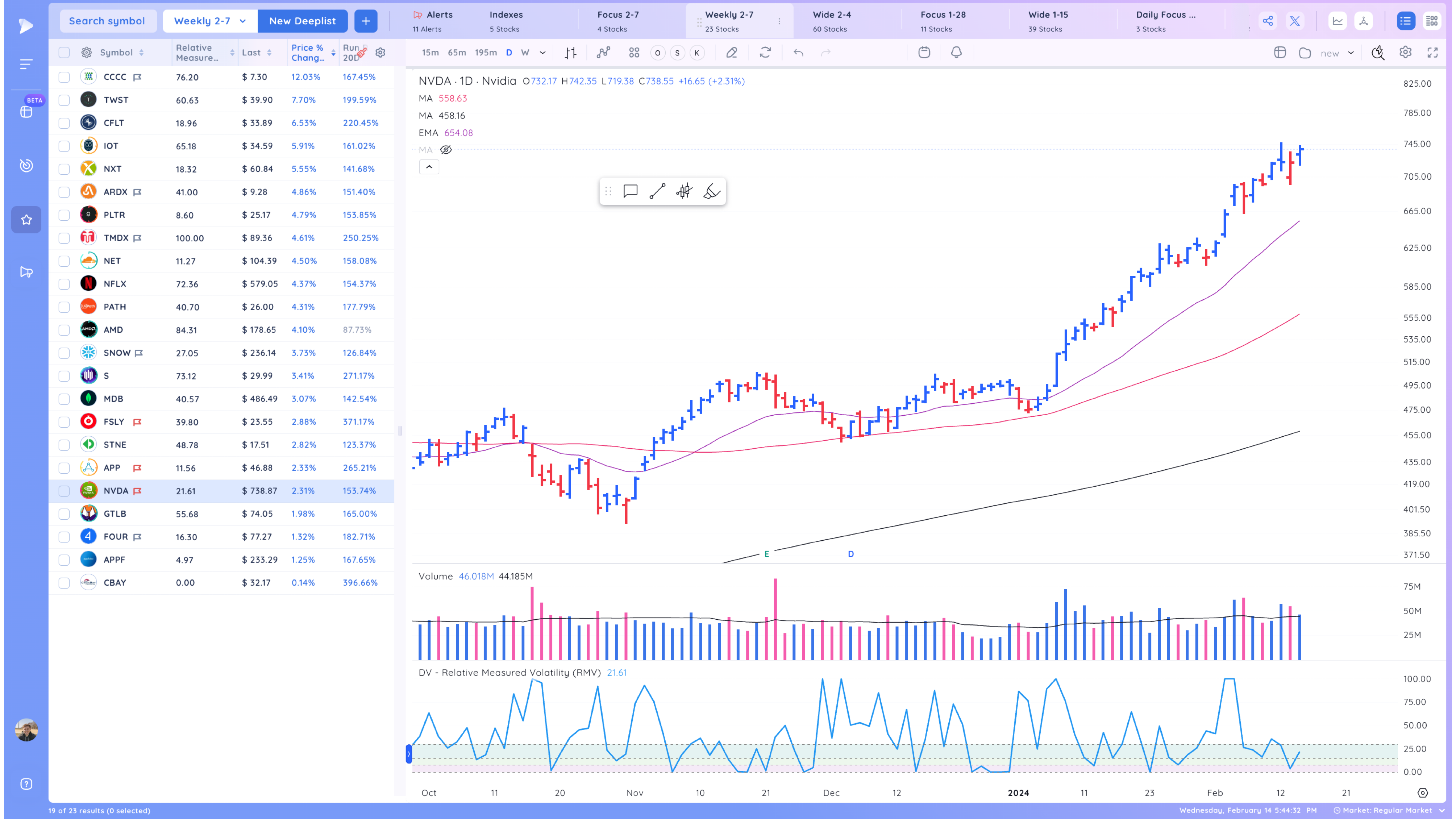Open the indicators icon in chart toolbar
This screenshot has width=1456, height=819.
pyautogui.click(x=604, y=53)
